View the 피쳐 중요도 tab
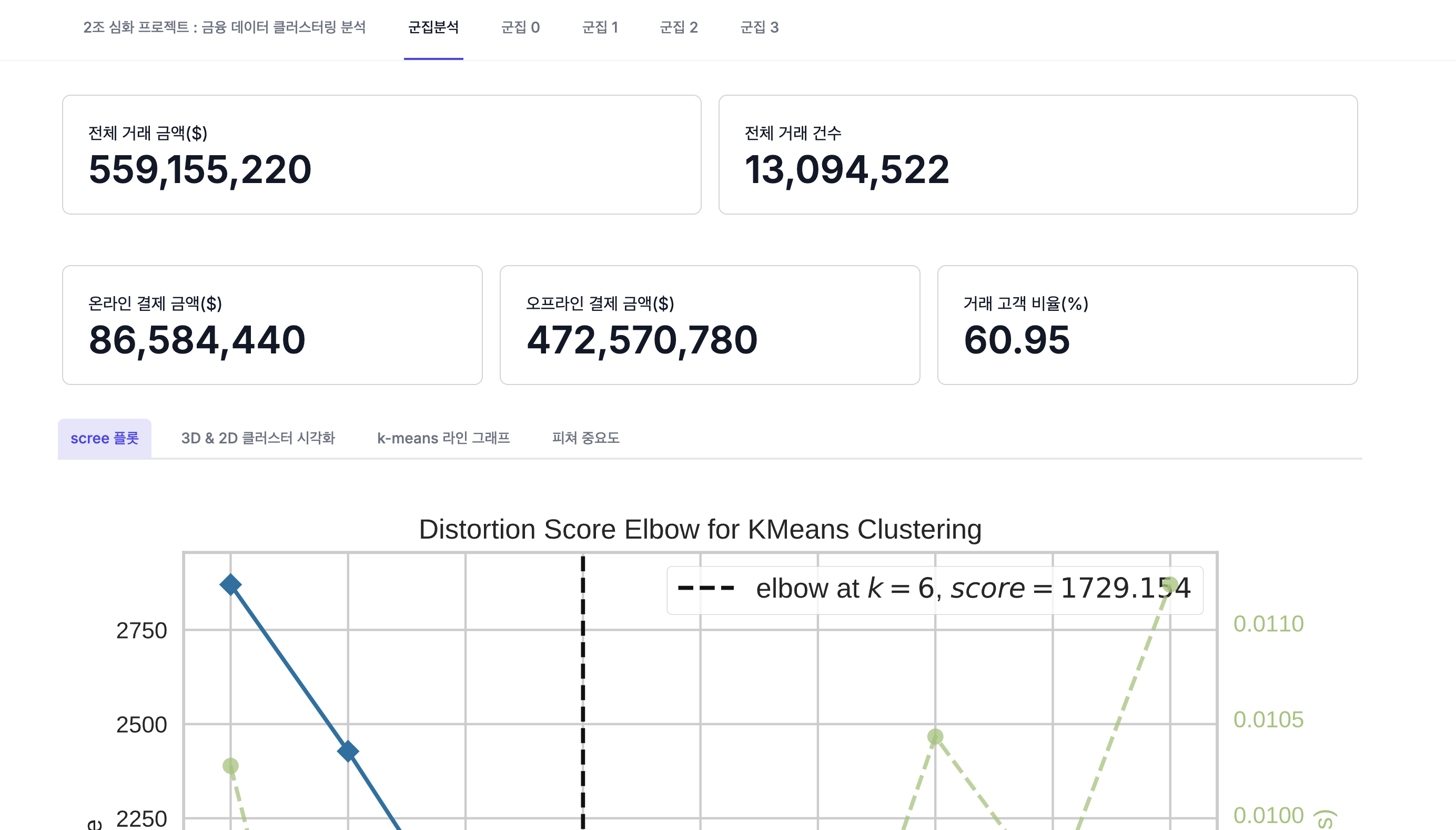The height and width of the screenshot is (830, 1456). click(585, 438)
